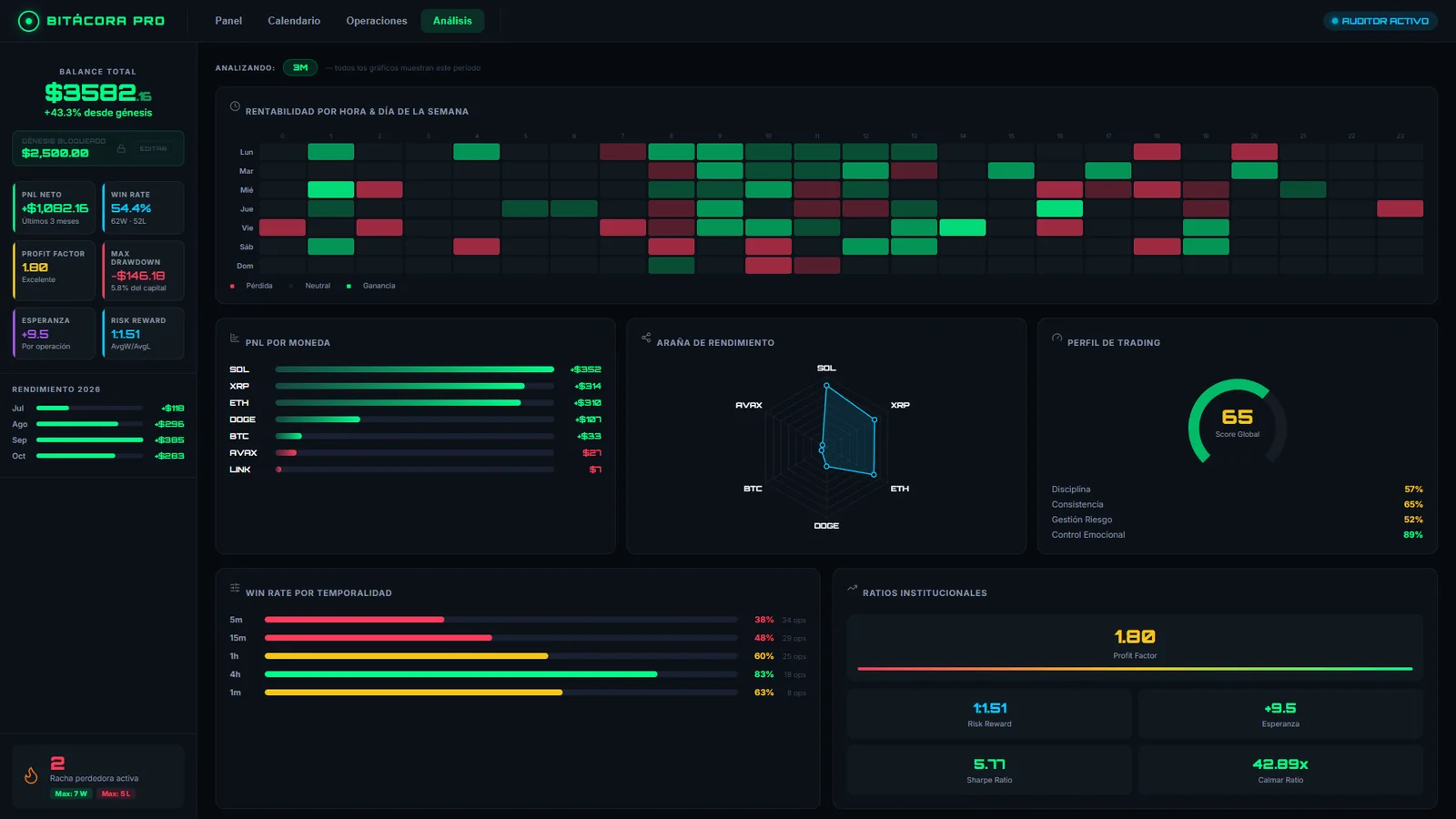Click the $3582 total balance figure
Screen dimensions: 1456x819
(98, 93)
